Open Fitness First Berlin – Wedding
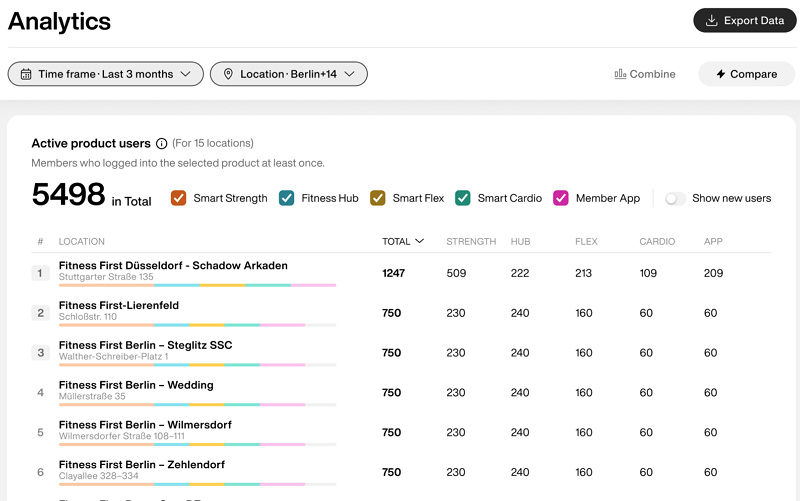Viewport: 800px width, 501px height. click(x=136, y=385)
